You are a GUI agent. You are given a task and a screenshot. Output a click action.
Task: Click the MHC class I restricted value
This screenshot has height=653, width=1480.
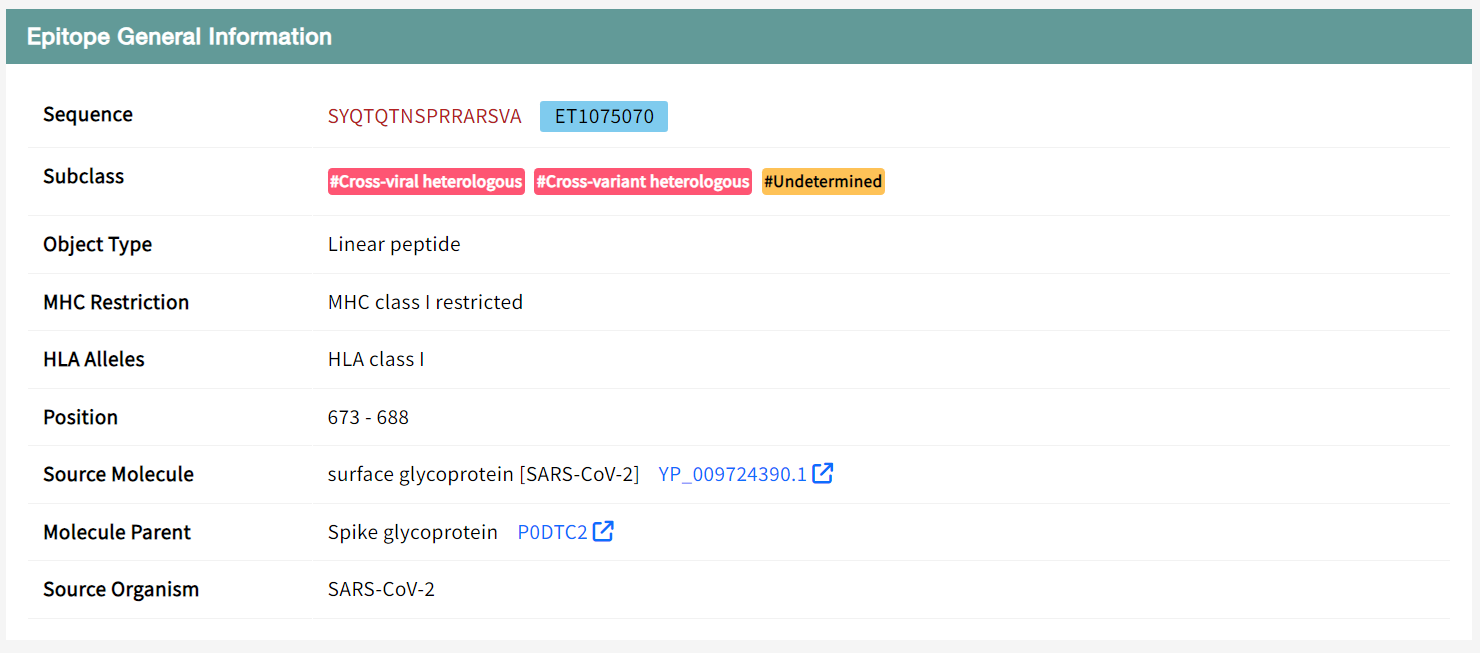(425, 302)
